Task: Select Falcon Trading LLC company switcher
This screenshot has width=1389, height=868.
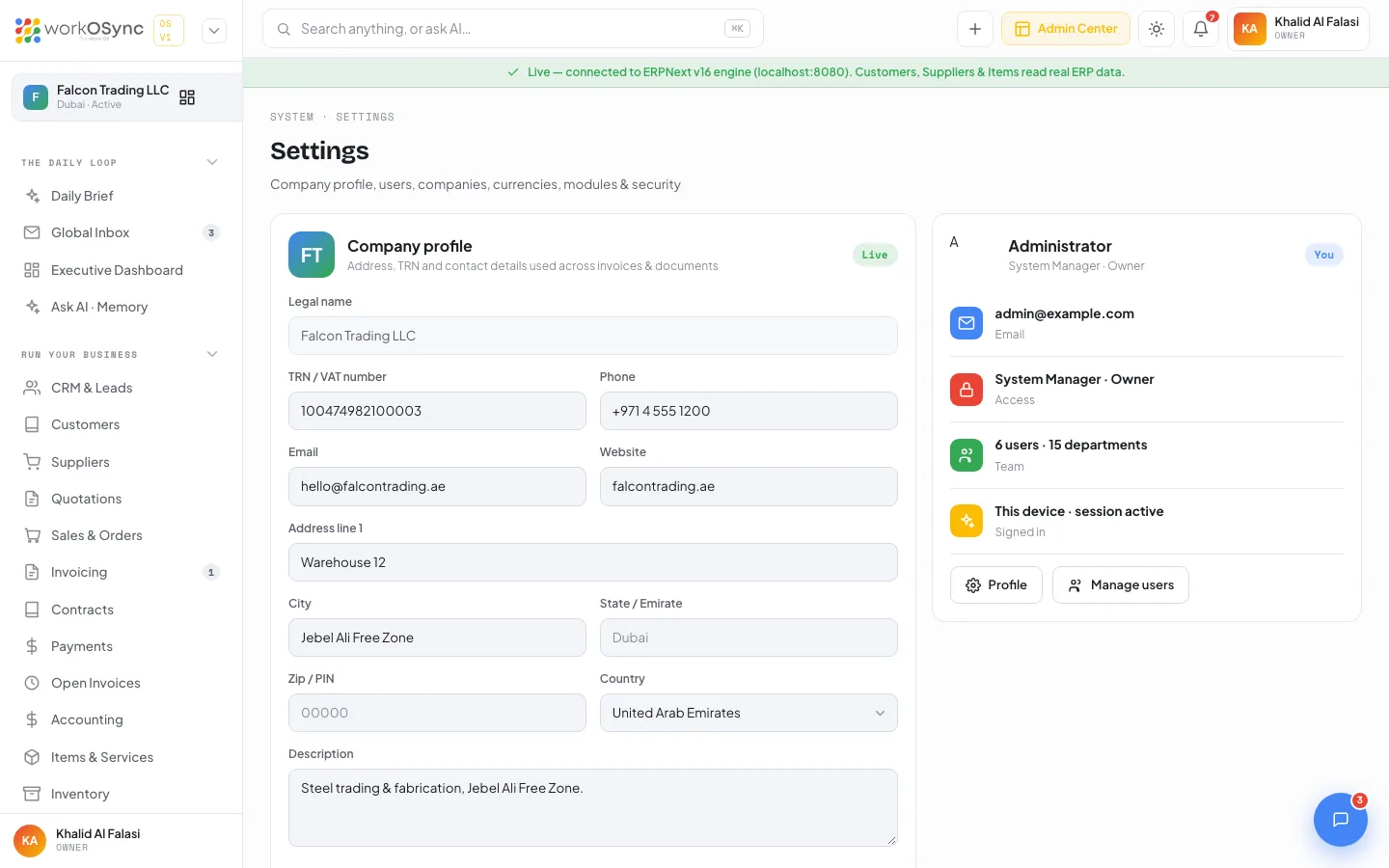Action: [x=126, y=96]
